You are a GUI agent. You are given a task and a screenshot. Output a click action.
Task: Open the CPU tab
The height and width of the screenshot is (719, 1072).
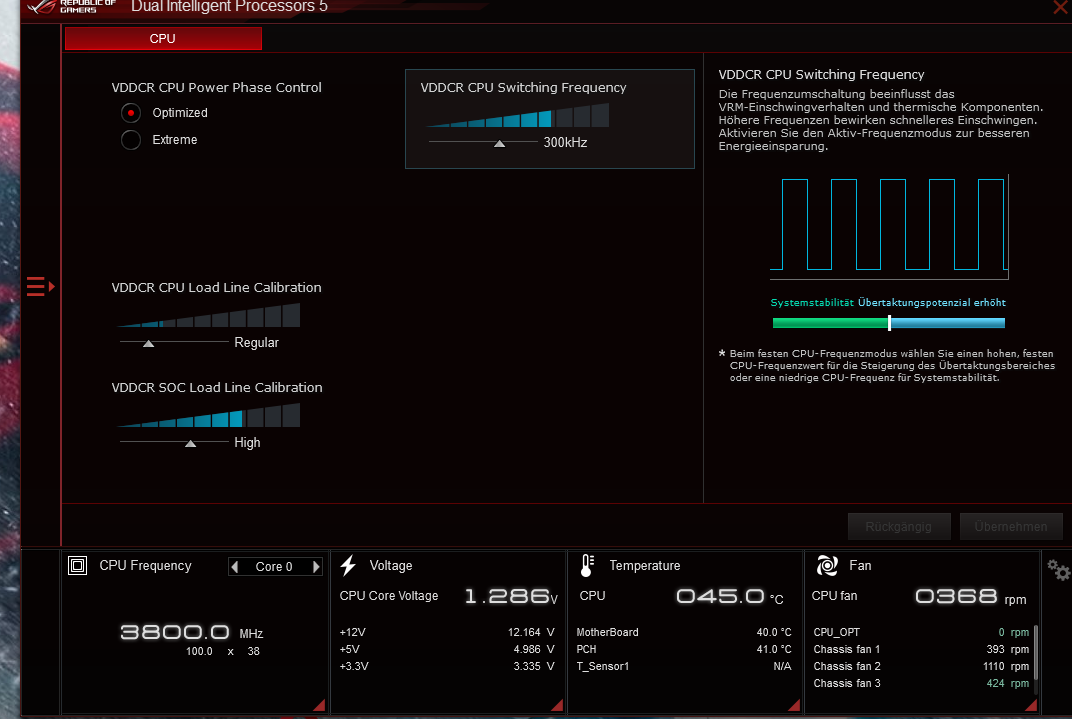163,39
